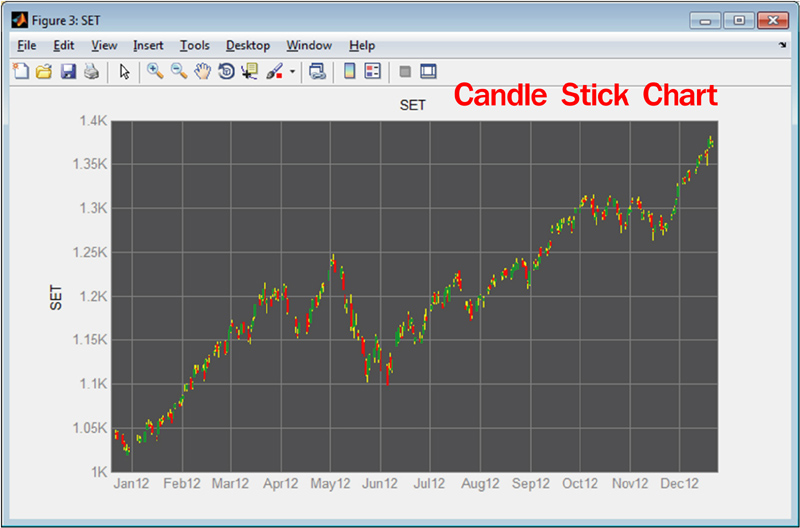Toggle the Brush data tool
Screen dimensions: 800x528
(274, 71)
